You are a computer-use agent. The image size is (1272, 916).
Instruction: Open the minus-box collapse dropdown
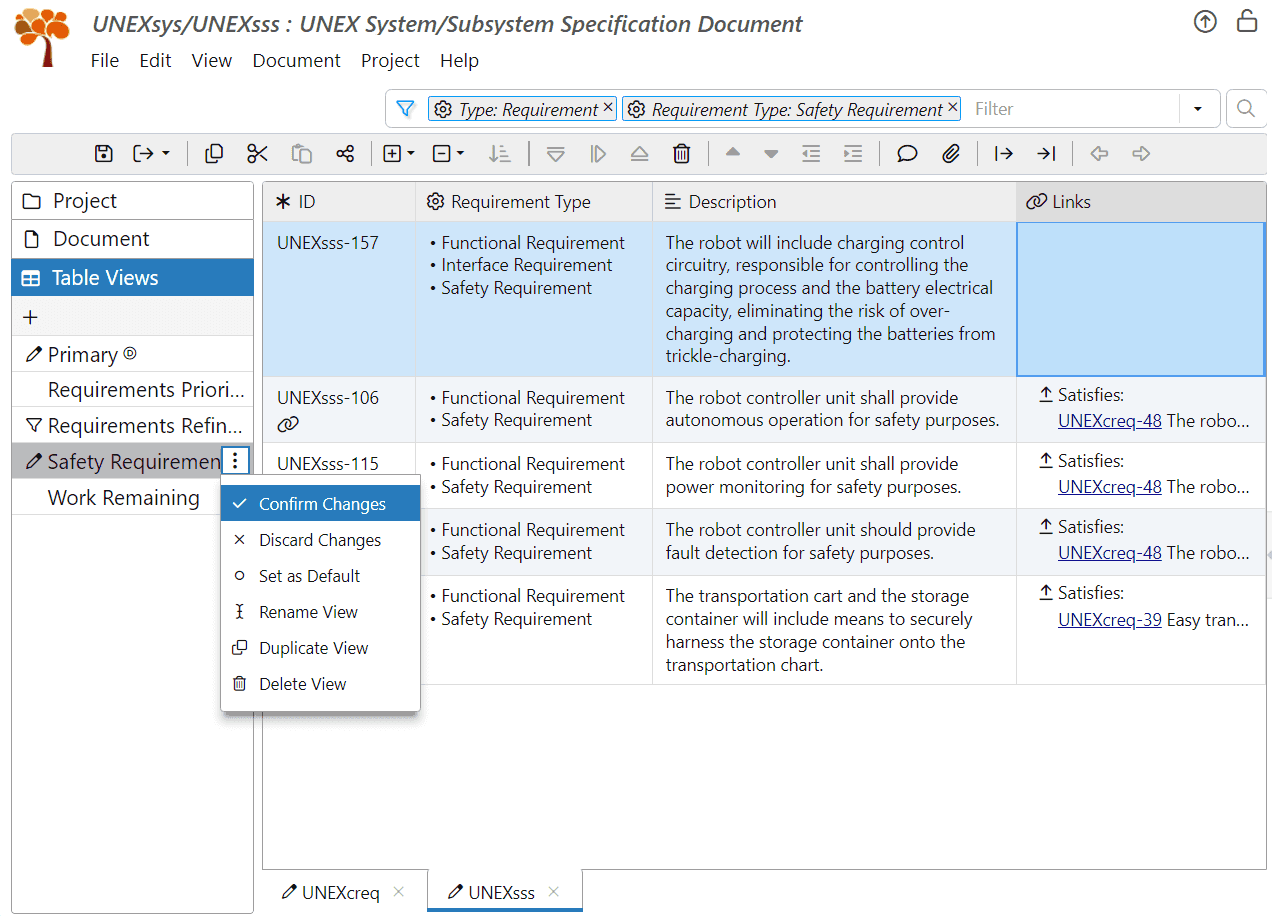pos(448,153)
